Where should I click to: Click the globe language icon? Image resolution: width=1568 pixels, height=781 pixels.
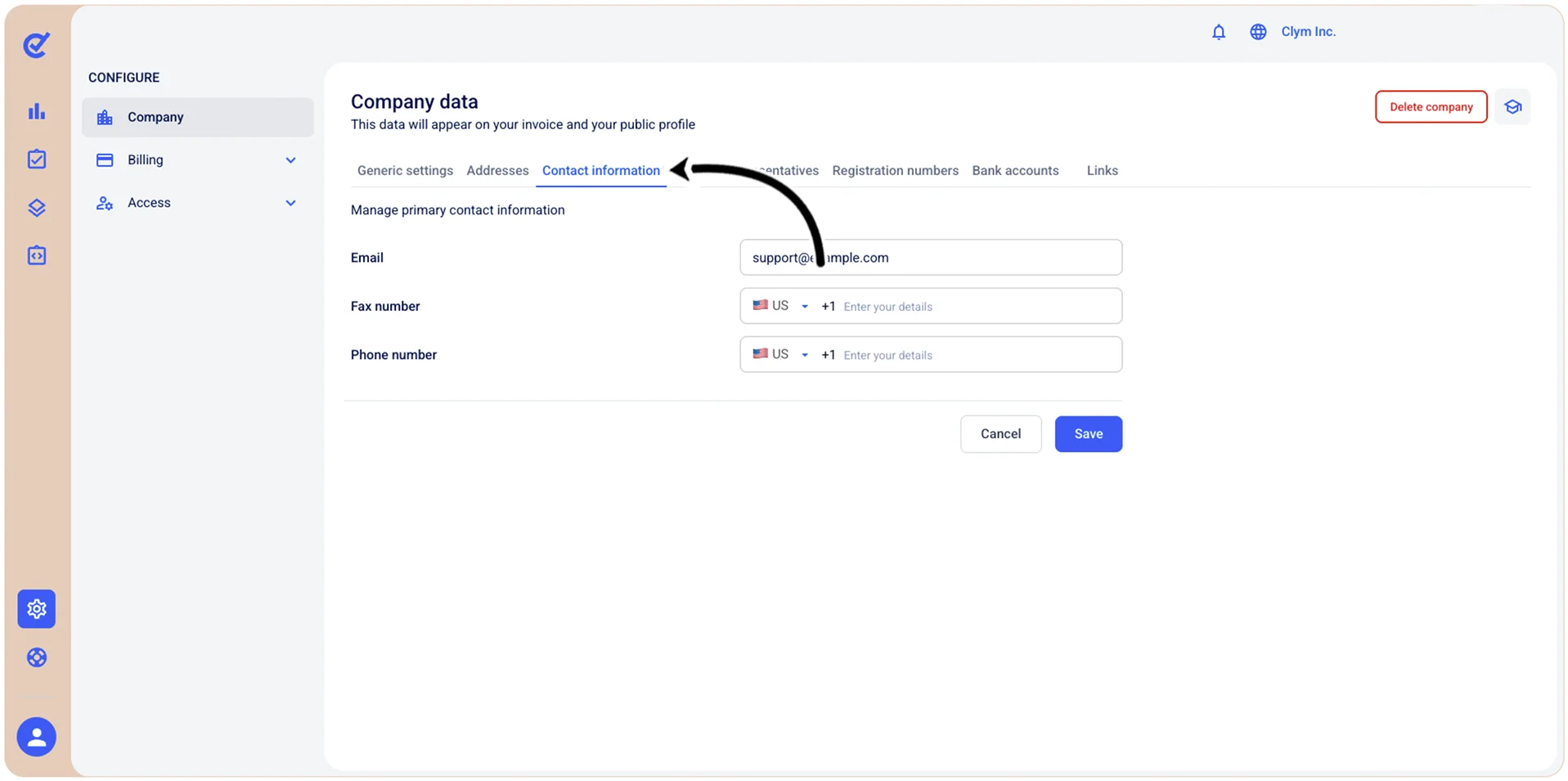tap(1258, 32)
